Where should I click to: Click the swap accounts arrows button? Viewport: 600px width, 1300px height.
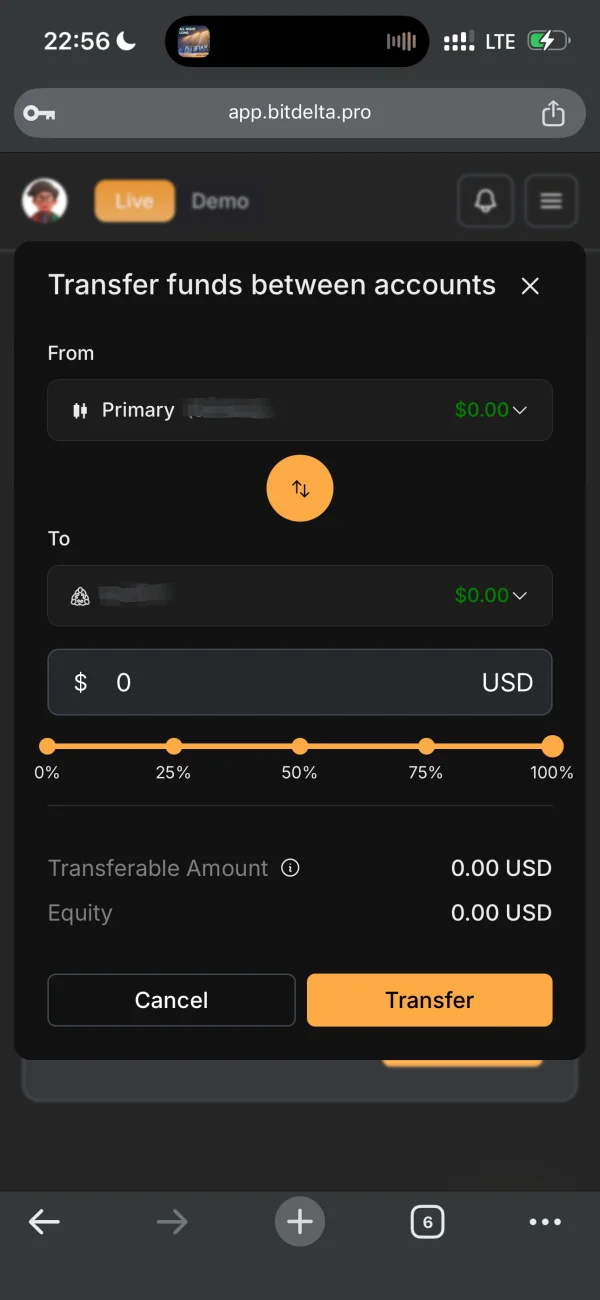pyautogui.click(x=300, y=489)
